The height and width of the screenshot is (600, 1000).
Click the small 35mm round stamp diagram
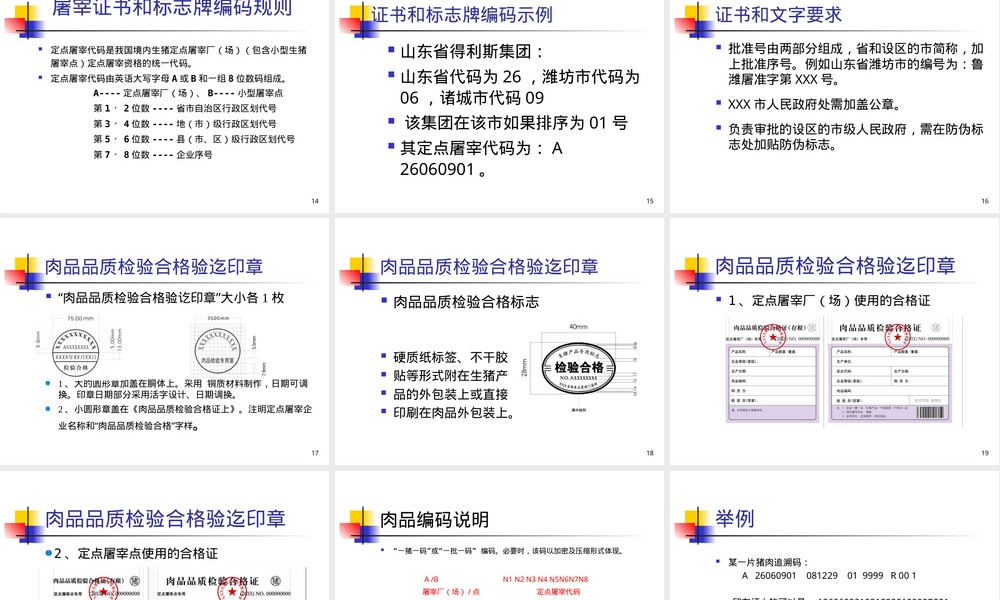pos(217,350)
